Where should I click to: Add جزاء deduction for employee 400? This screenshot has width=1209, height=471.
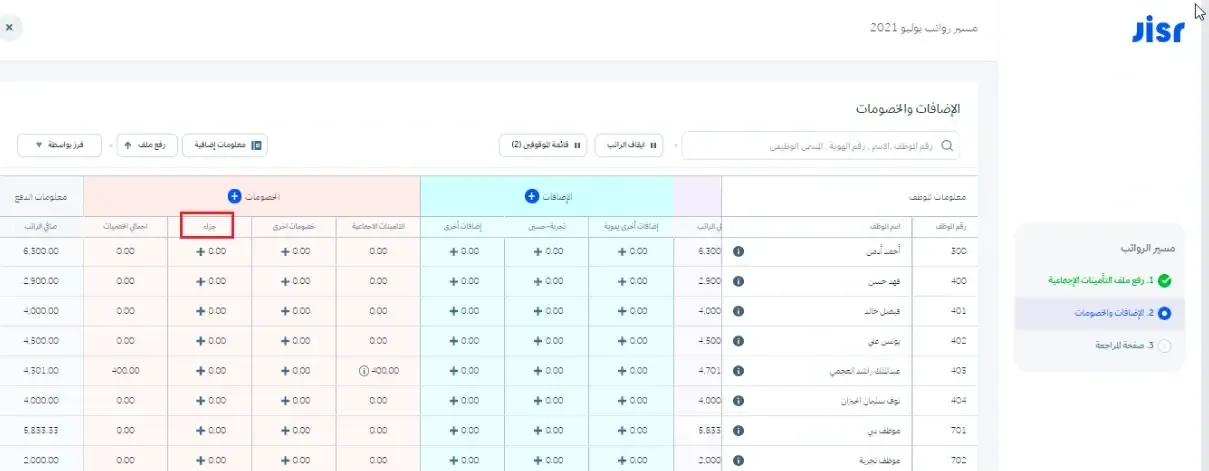(x=201, y=282)
